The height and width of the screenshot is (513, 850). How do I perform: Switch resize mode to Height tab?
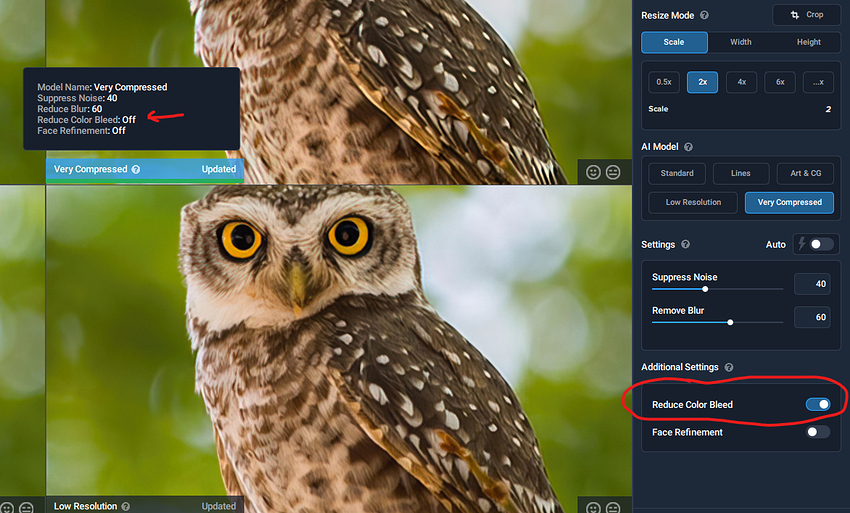tap(808, 42)
